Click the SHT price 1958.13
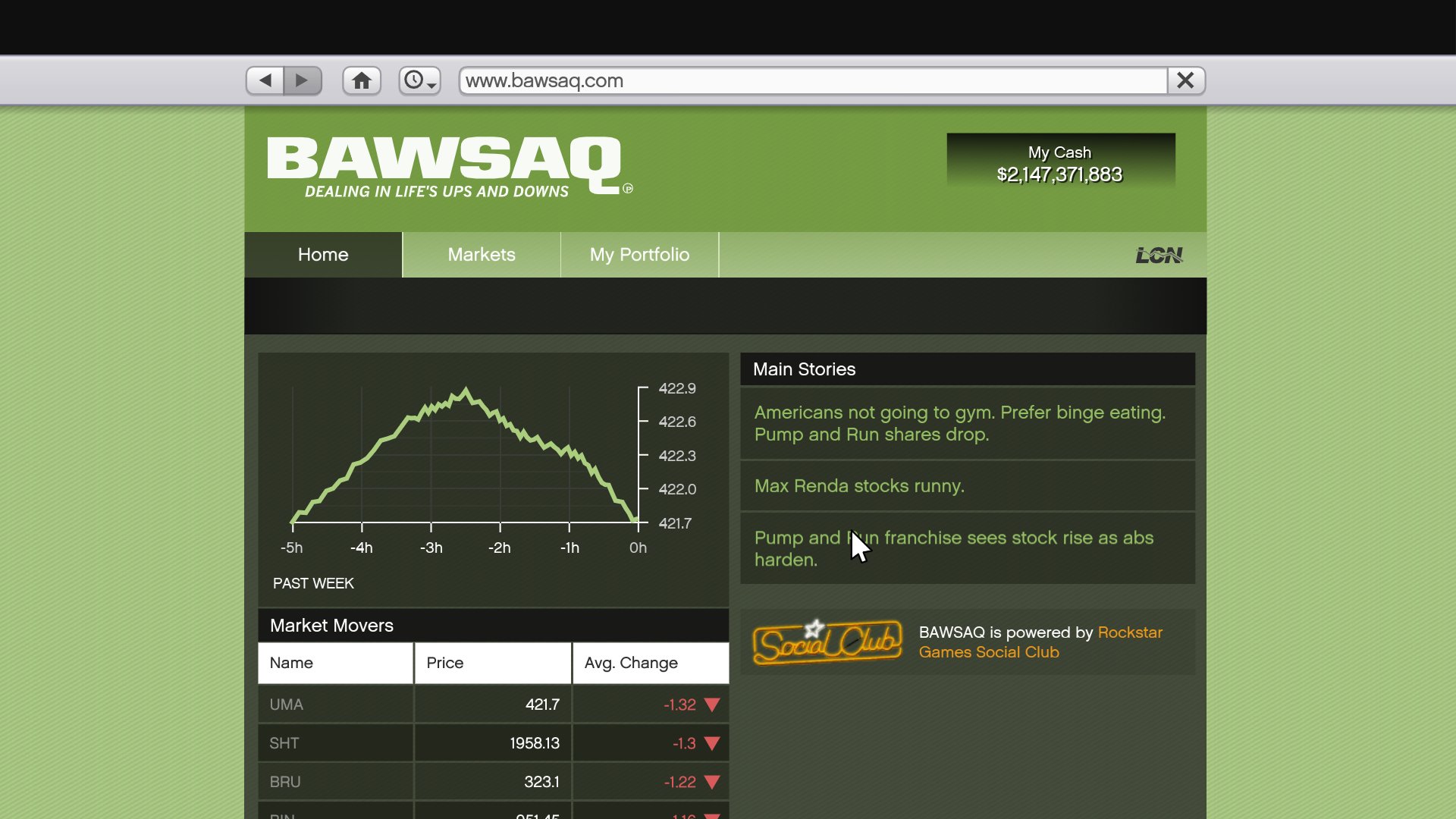The height and width of the screenshot is (819, 1456). 535,743
